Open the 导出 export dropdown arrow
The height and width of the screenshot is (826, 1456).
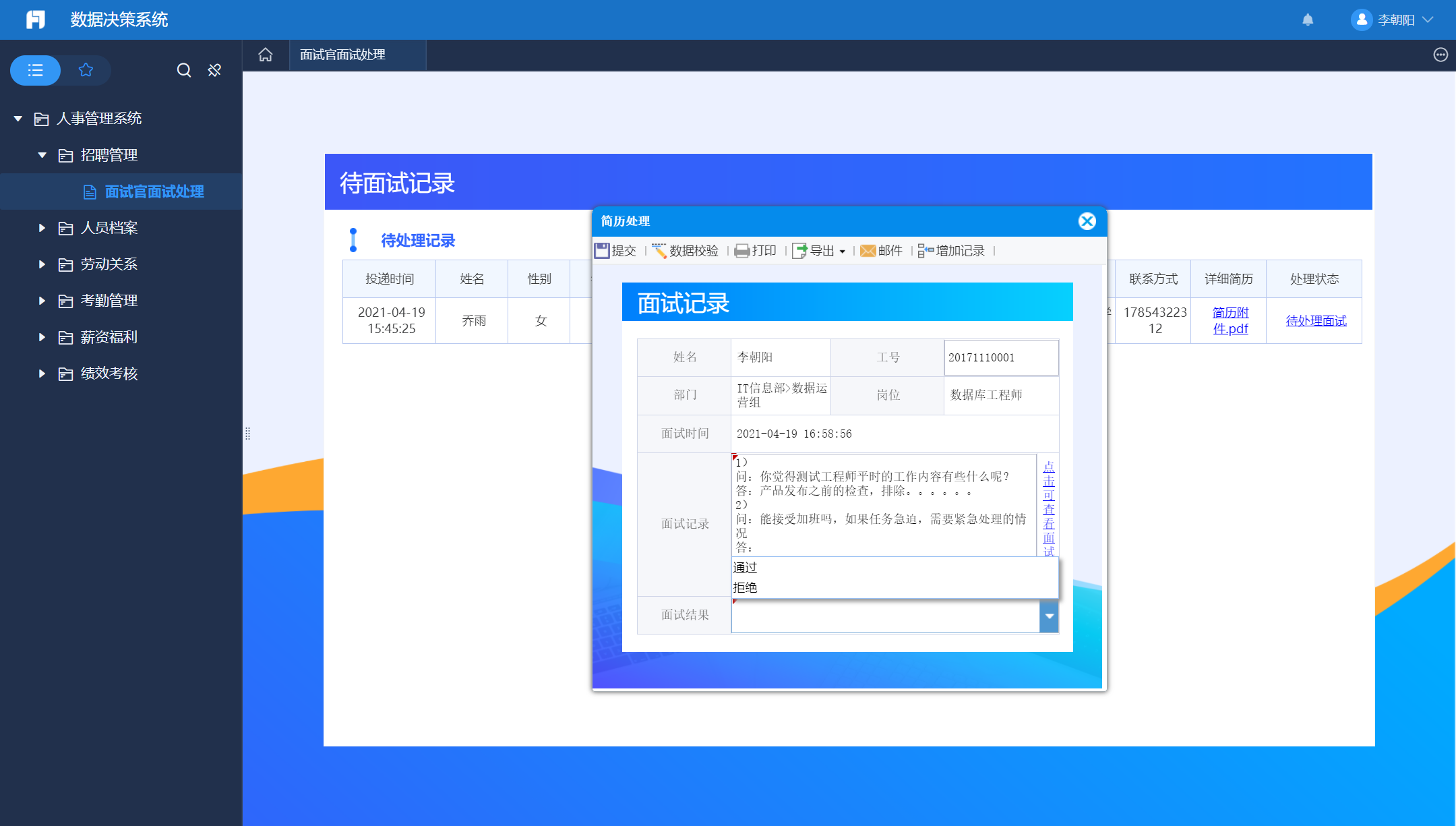pyautogui.click(x=843, y=250)
